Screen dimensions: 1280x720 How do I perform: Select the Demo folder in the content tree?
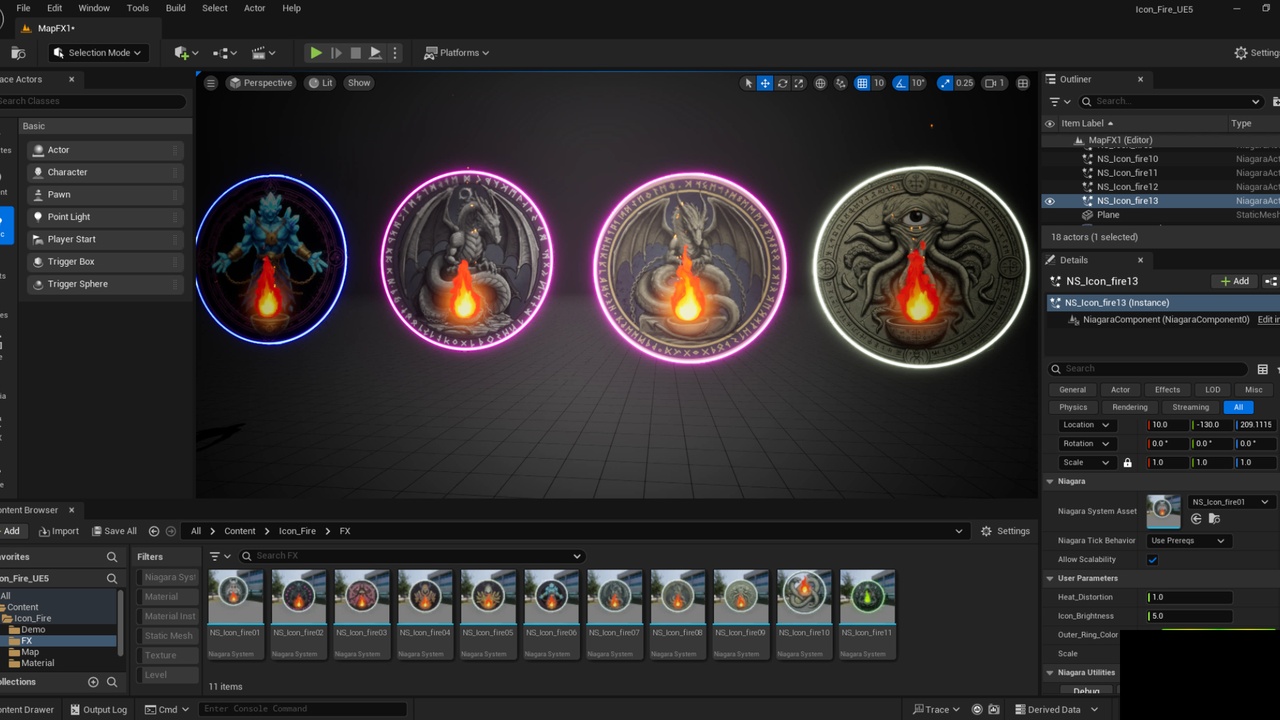tap(33, 630)
